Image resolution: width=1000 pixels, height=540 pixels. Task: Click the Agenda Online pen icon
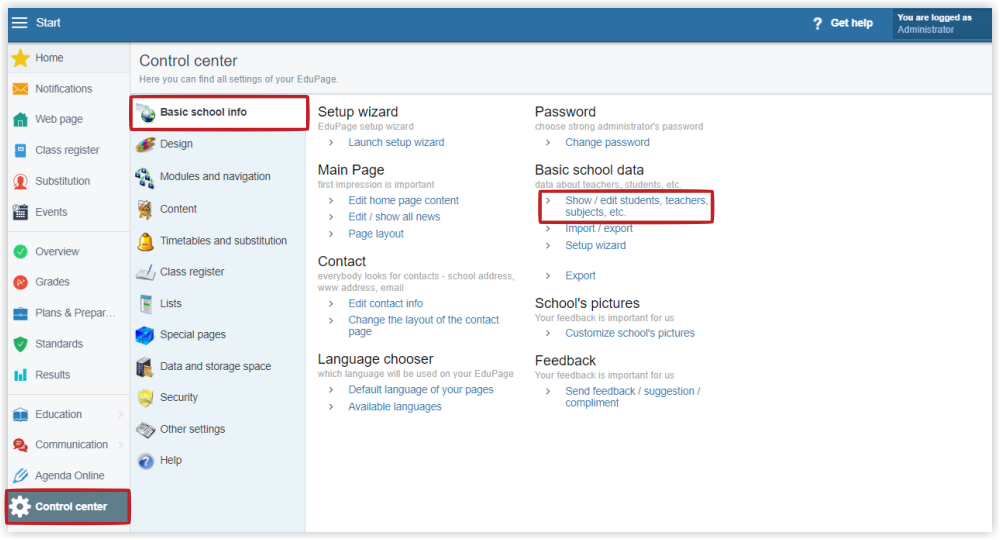tap(20, 476)
